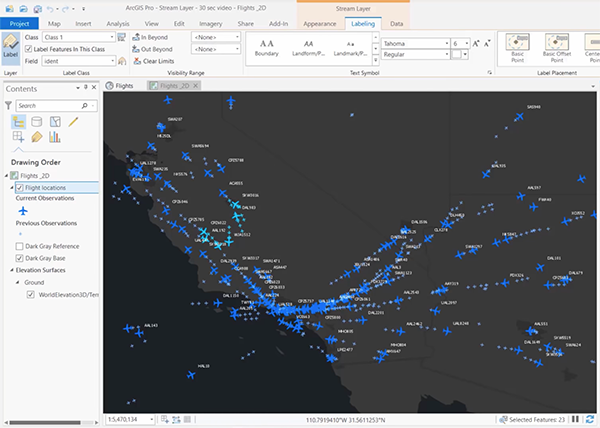Choose the Basic Point label placement

point(517,48)
